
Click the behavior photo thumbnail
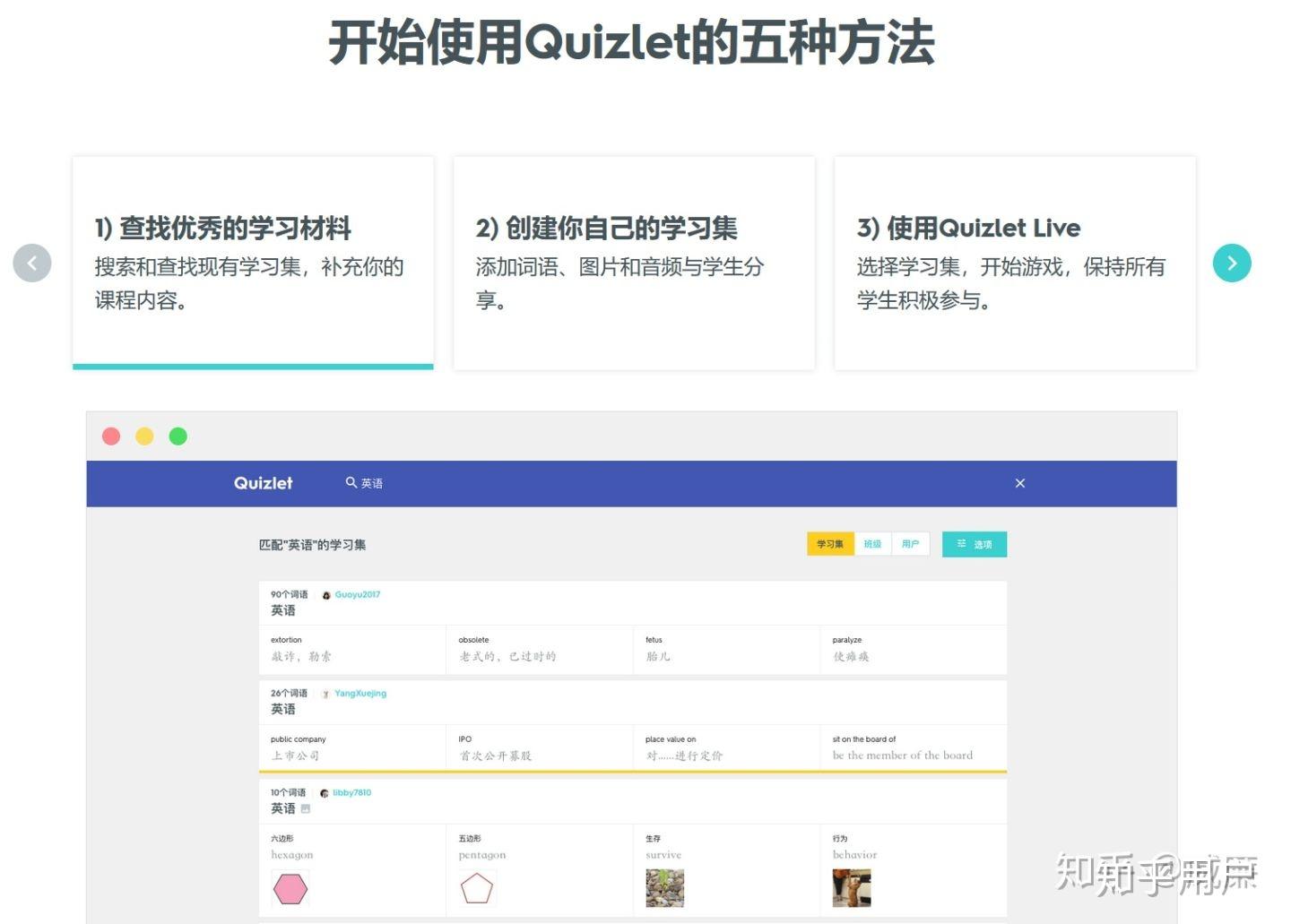click(852, 888)
